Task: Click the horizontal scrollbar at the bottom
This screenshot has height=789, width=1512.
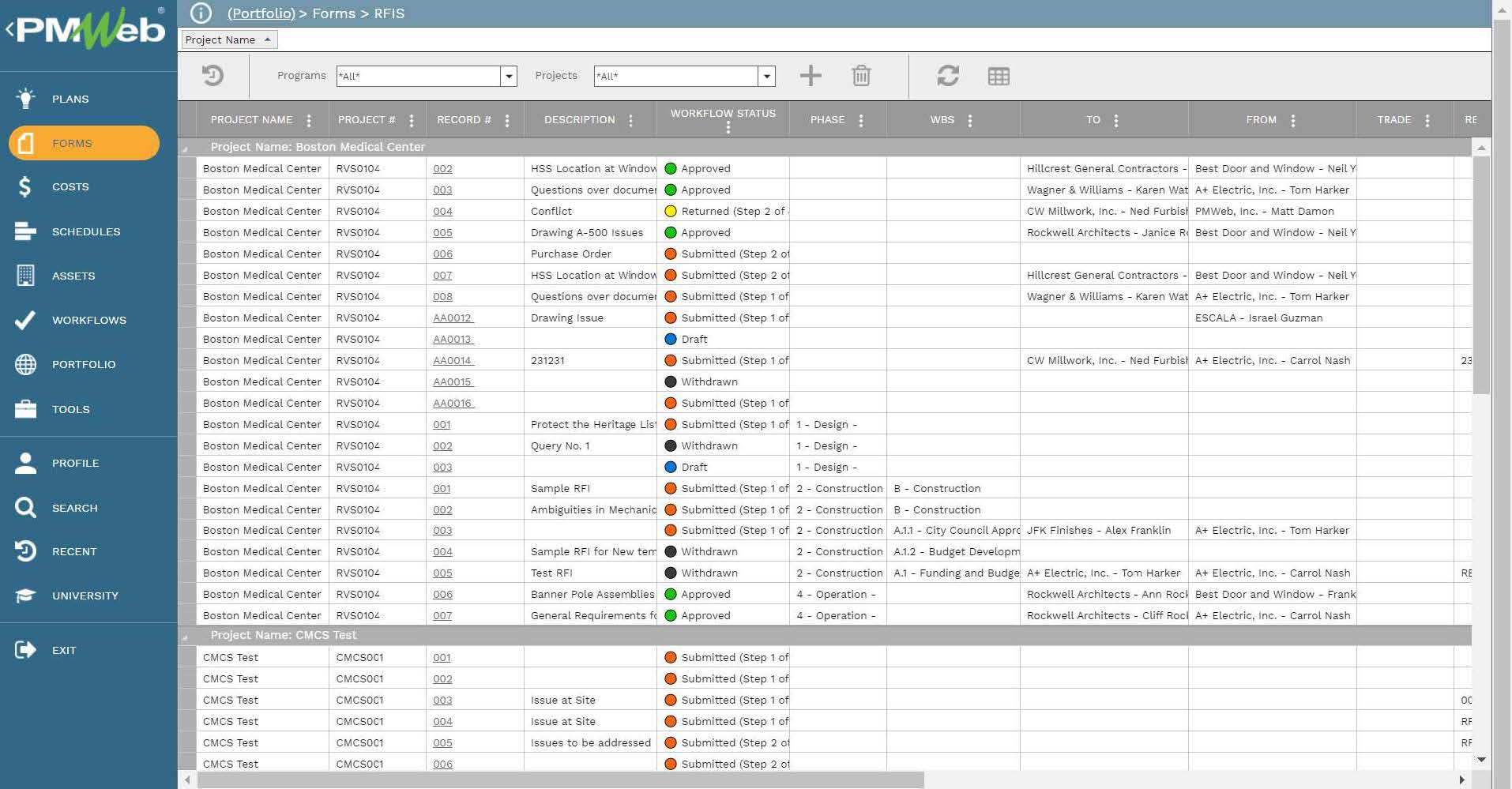Action: pos(560,780)
